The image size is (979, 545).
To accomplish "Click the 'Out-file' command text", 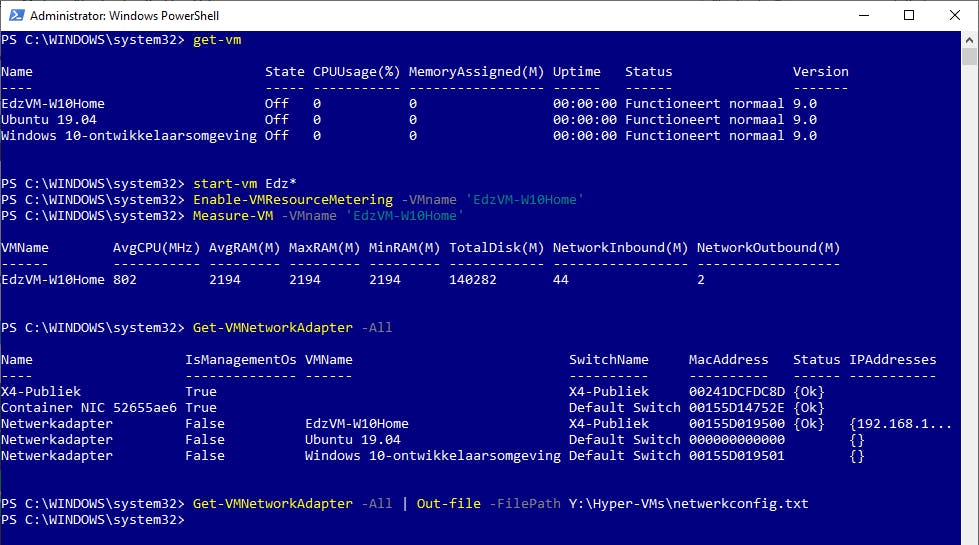I will [x=449, y=503].
